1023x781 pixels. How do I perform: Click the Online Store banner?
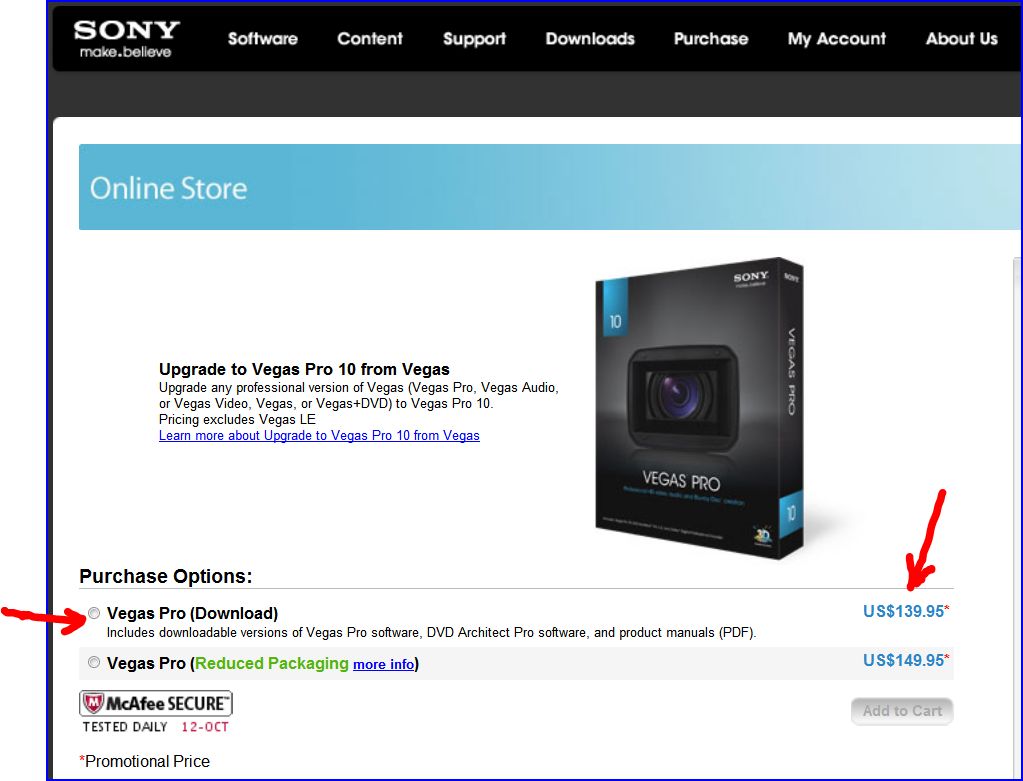[x=550, y=187]
